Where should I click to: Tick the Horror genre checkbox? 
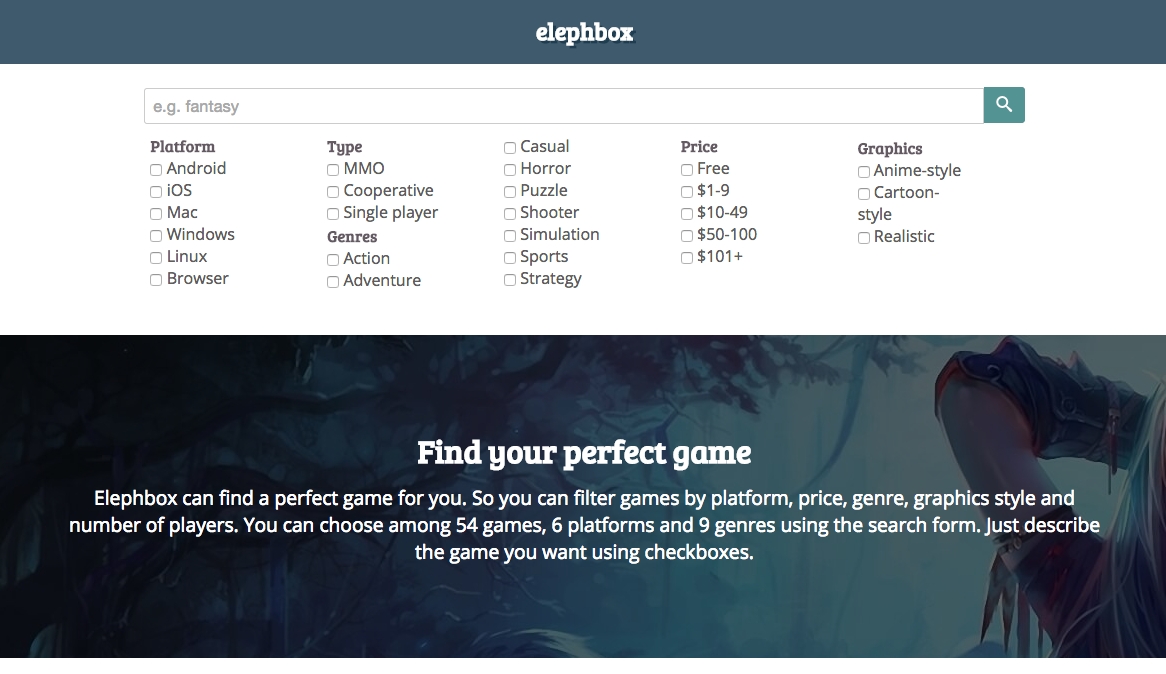pos(510,170)
